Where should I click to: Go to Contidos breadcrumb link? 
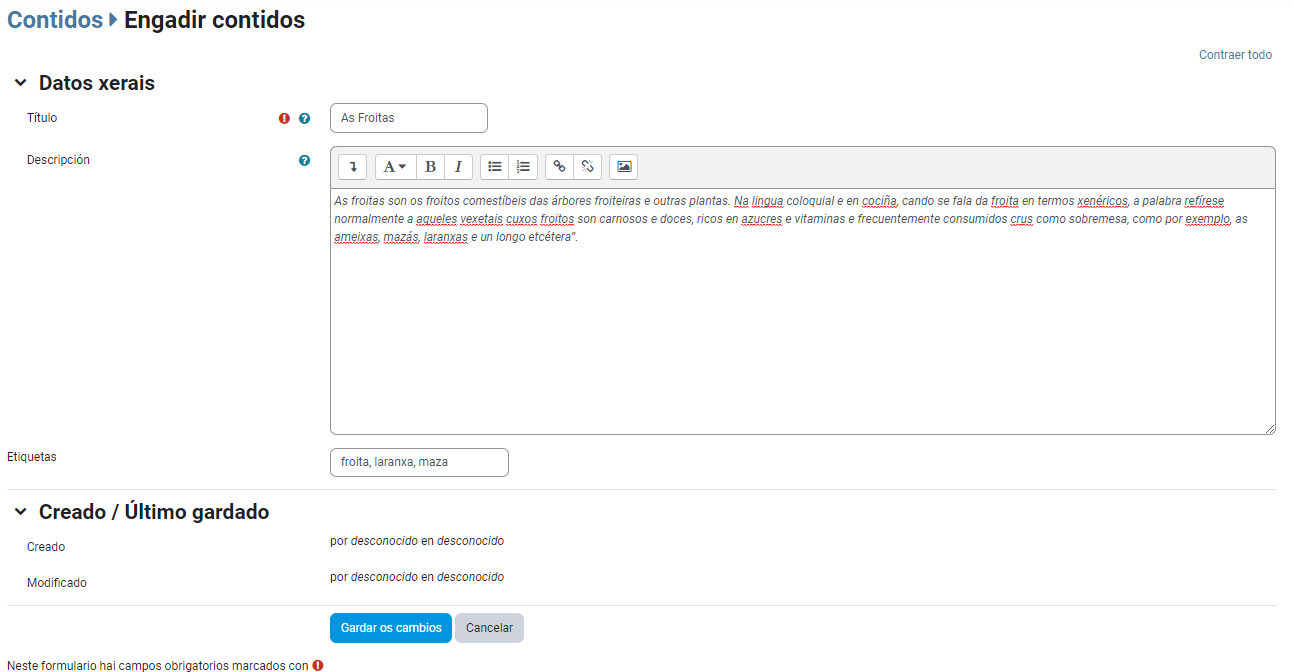[x=55, y=20]
